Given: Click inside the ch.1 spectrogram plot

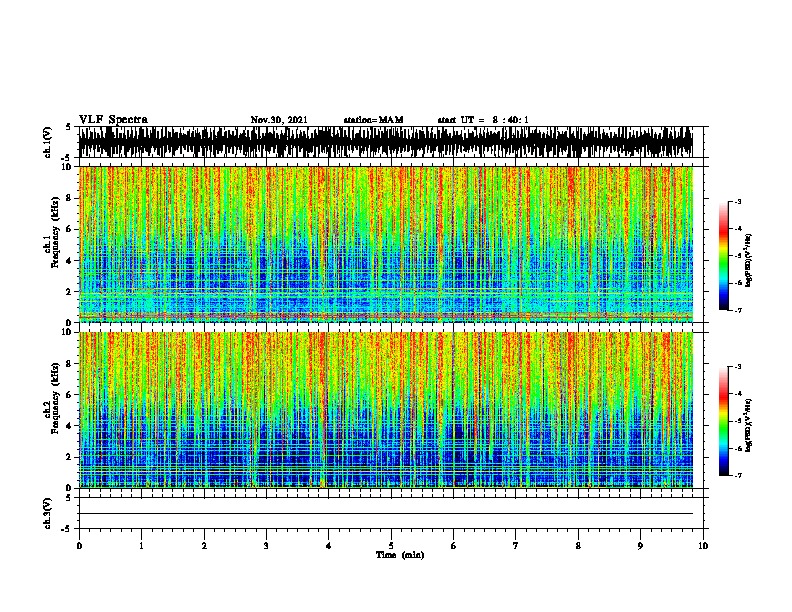Looking at the screenshot, I should [x=386, y=244].
